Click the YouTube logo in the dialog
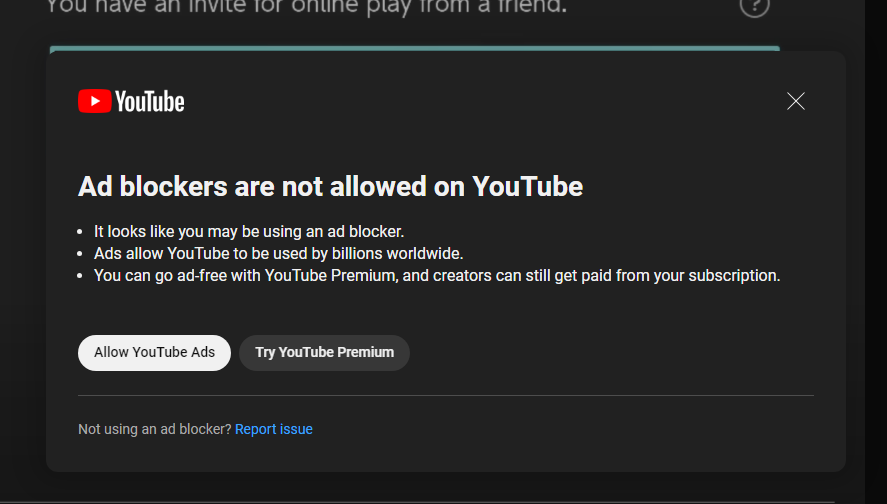Viewport: 887px width, 504px height. [x=131, y=101]
